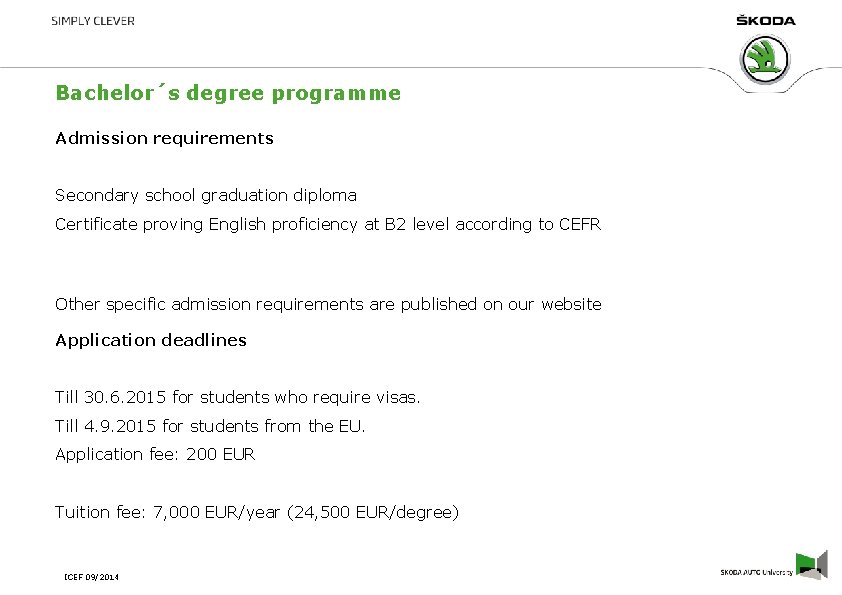The height and width of the screenshot is (595, 842).
Task: Click the Application fee: 200 EUR line
Action: 155,455
